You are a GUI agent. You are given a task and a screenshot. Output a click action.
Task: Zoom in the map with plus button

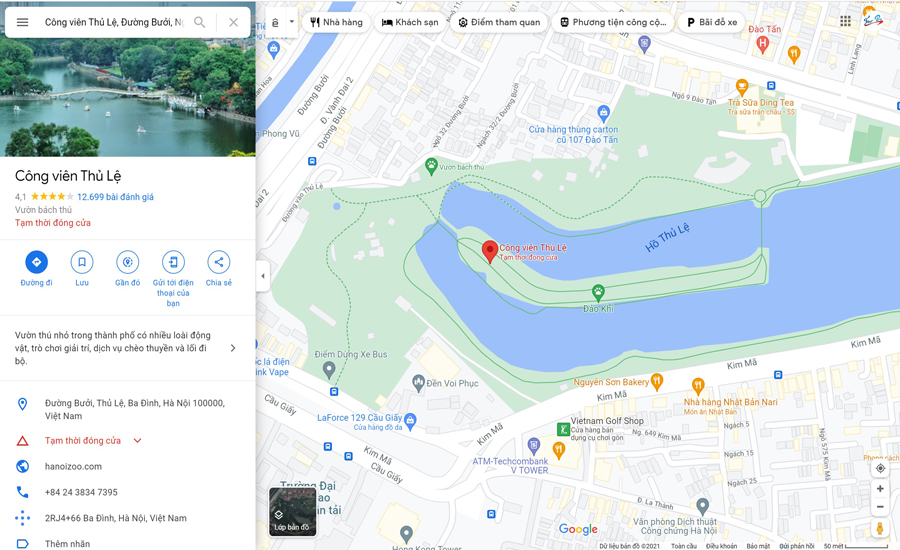coord(880,489)
